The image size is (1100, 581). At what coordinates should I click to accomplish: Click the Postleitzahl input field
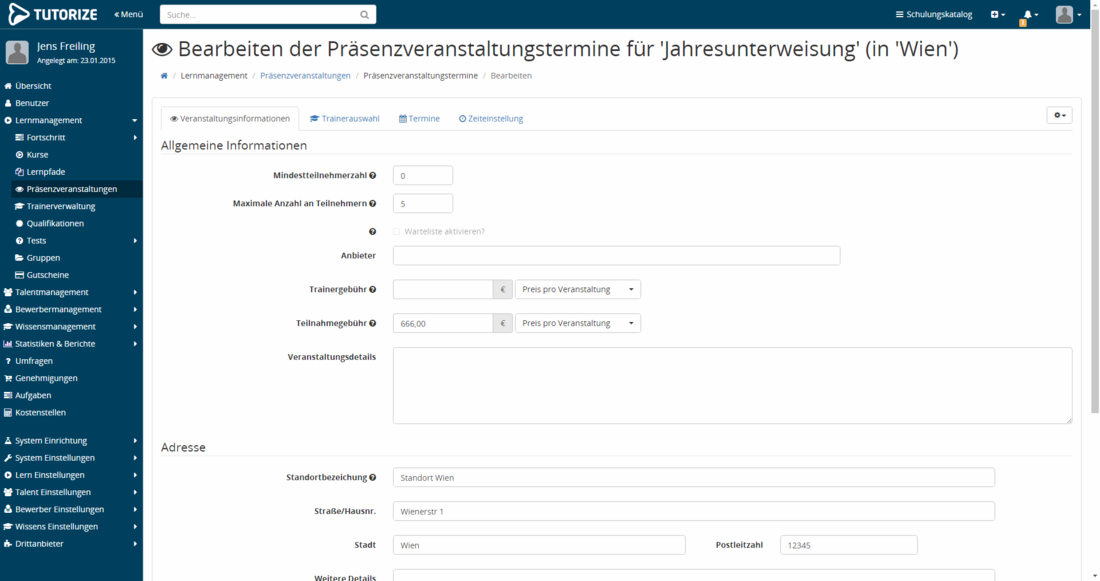[849, 545]
